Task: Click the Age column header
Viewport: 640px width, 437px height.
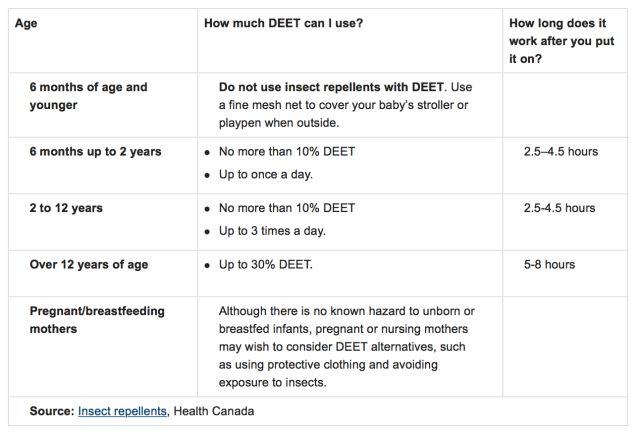Action: (26, 23)
